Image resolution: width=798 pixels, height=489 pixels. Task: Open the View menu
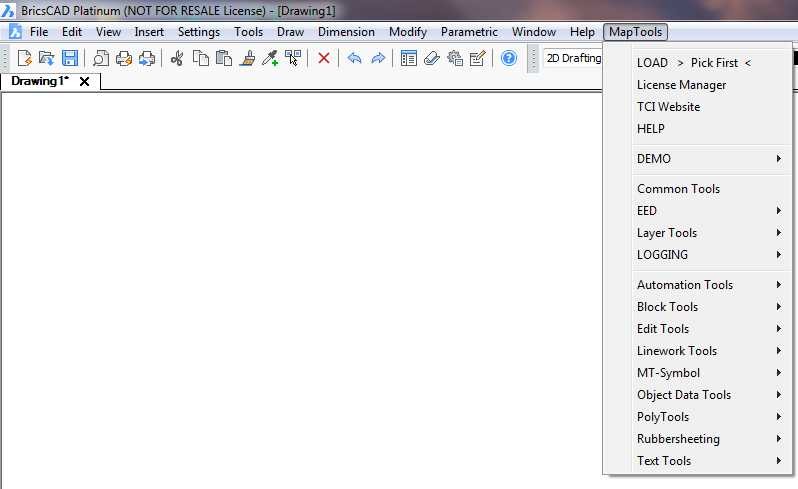[x=108, y=32]
